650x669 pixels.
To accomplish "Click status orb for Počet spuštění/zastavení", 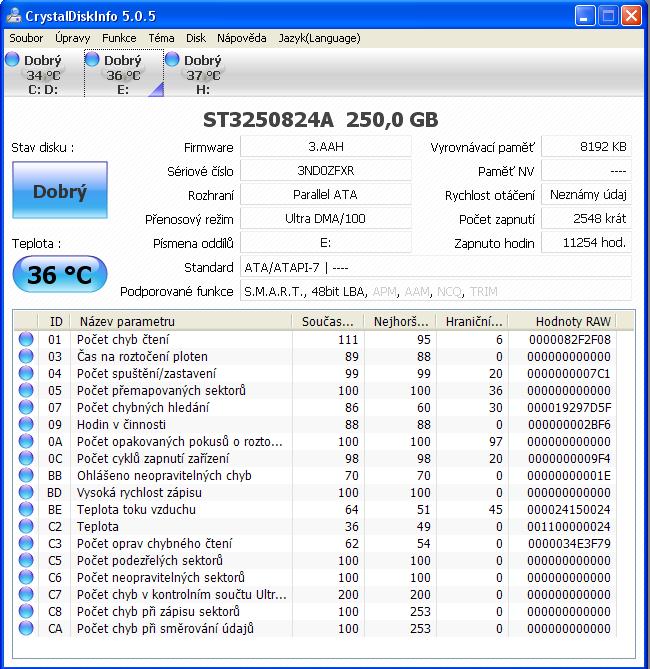I will point(26,373).
